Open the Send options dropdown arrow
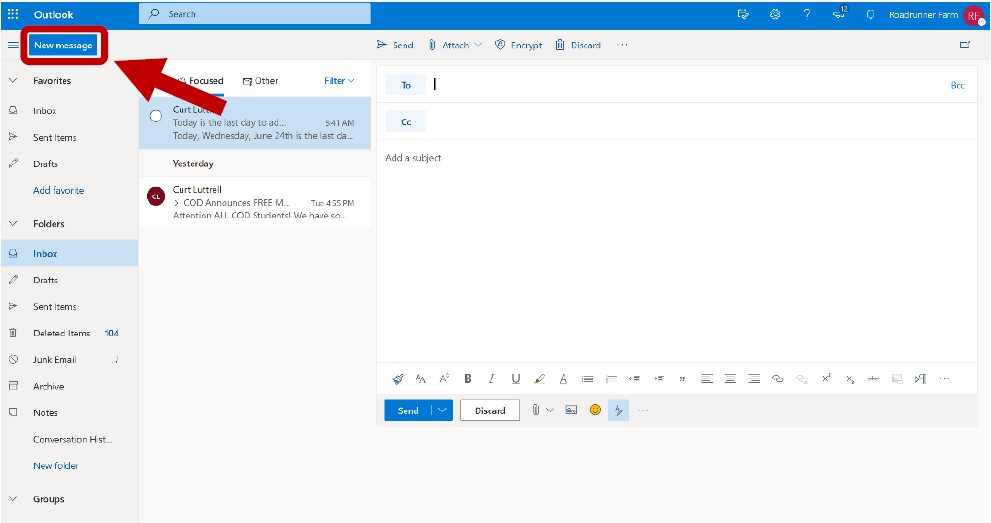This screenshot has width=991, height=523. coord(442,411)
